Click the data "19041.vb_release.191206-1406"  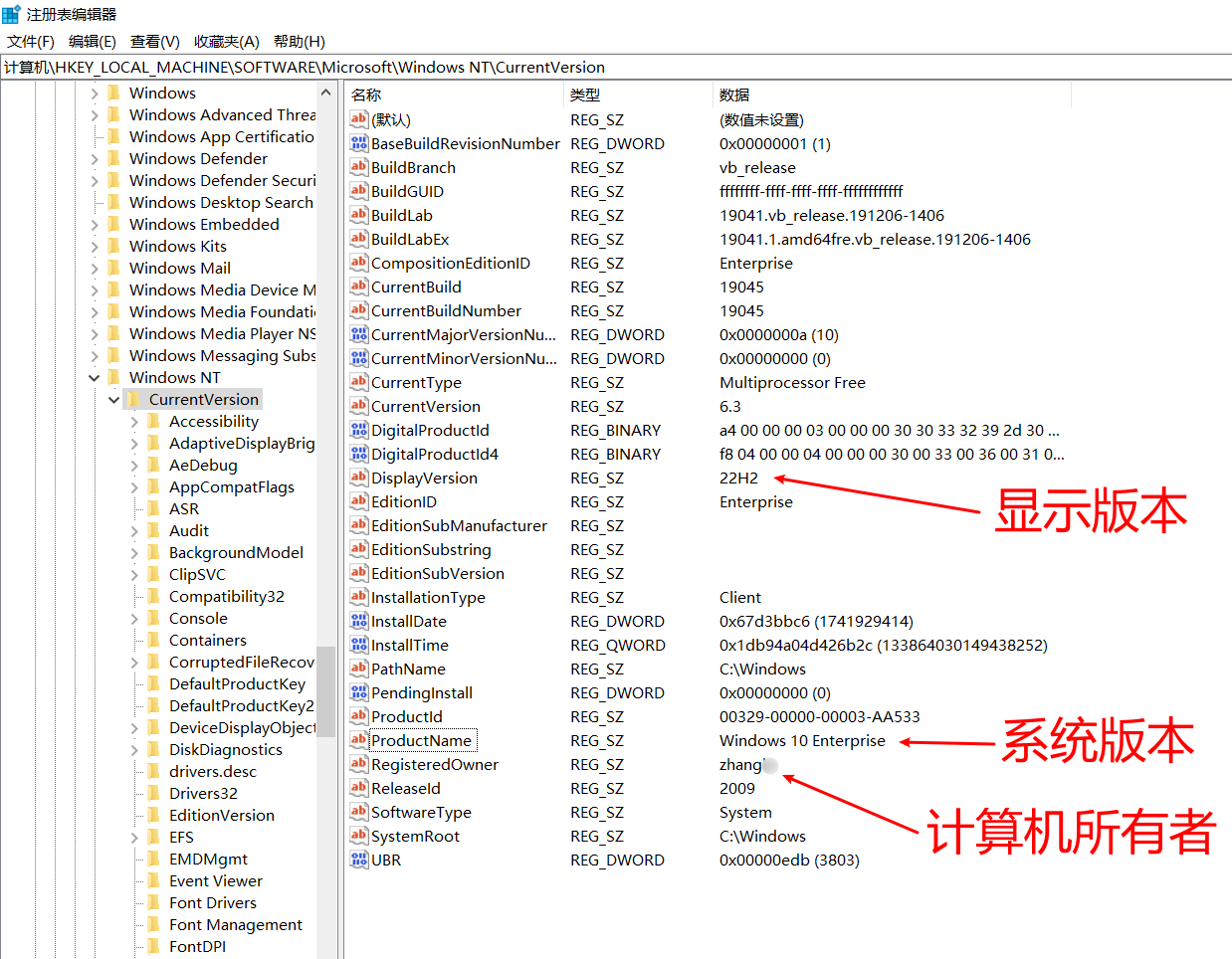point(832,215)
